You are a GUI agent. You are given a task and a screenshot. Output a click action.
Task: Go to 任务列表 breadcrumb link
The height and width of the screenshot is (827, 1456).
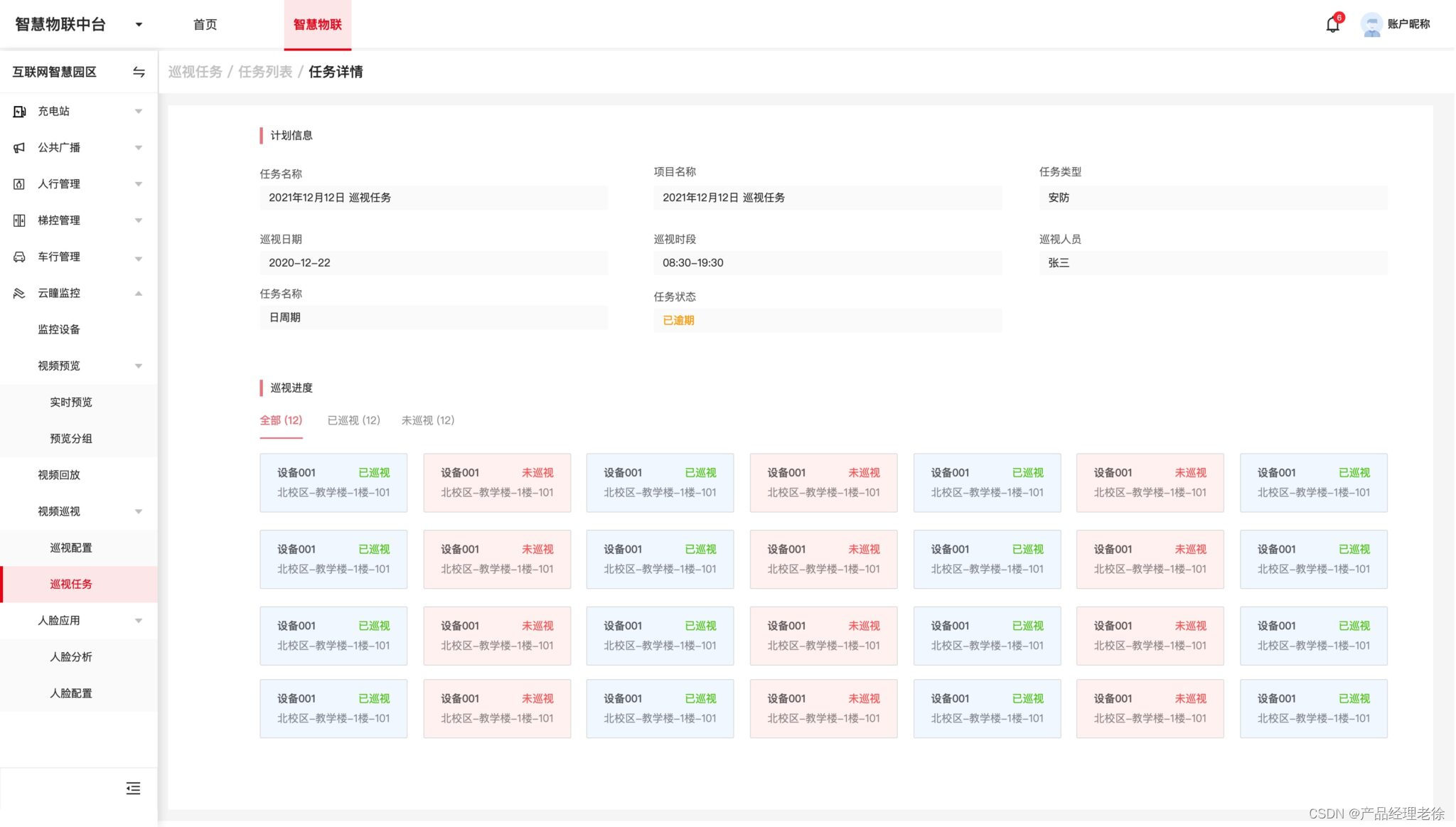click(x=264, y=72)
